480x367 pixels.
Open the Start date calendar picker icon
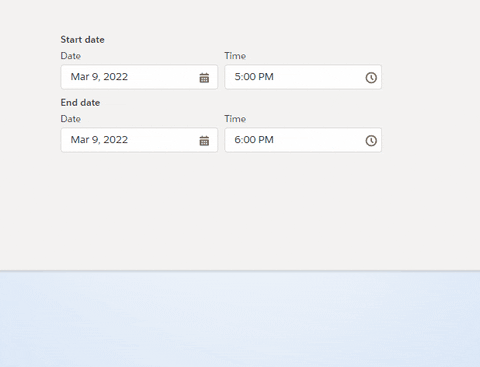(x=204, y=78)
